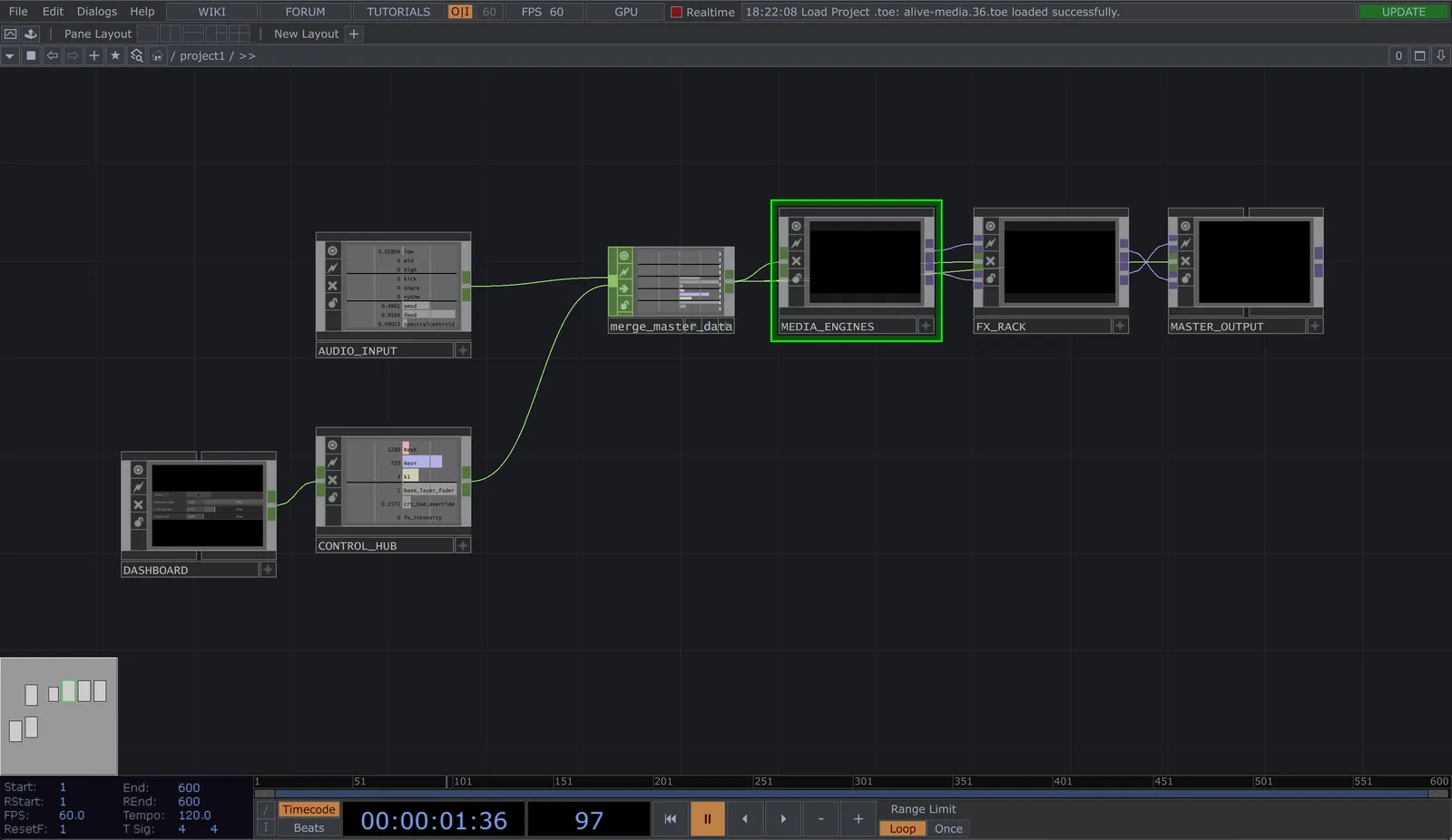Image resolution: width=1452 pixels, height=840 pixels.
Task: Toggle lock flag on FX_RACK node
Action: 990,278
